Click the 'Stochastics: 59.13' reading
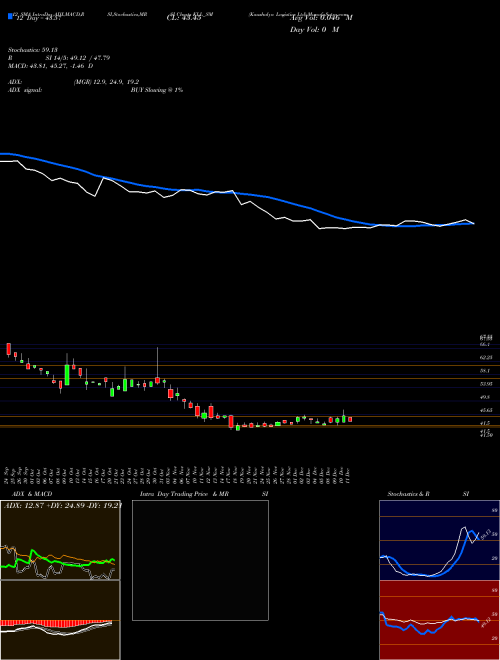This screenshot has height=660, width=500. click(32, 51)
